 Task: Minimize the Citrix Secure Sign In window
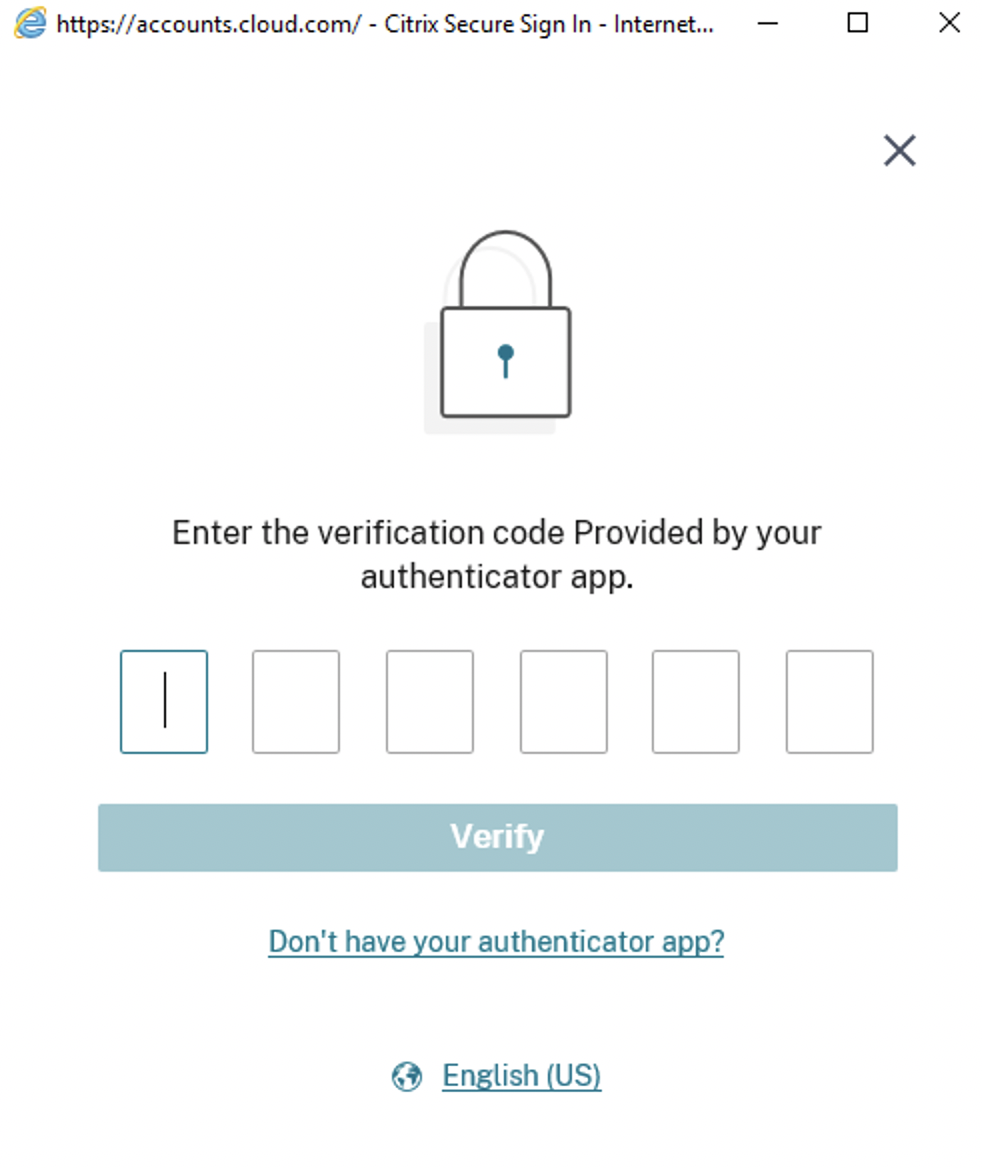pyautogui.click(x=767, y=23)
